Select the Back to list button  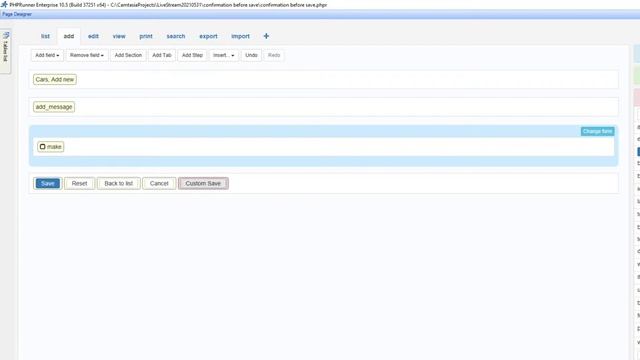tap(118, 183)
